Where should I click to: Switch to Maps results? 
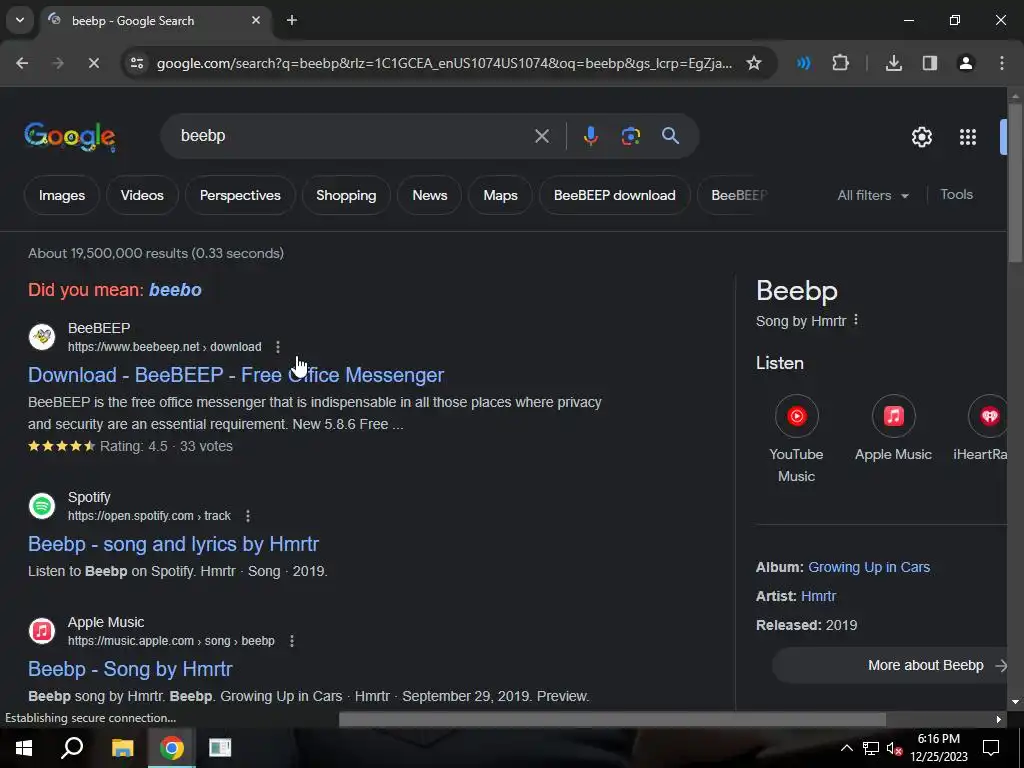click(x=500, y=195)
